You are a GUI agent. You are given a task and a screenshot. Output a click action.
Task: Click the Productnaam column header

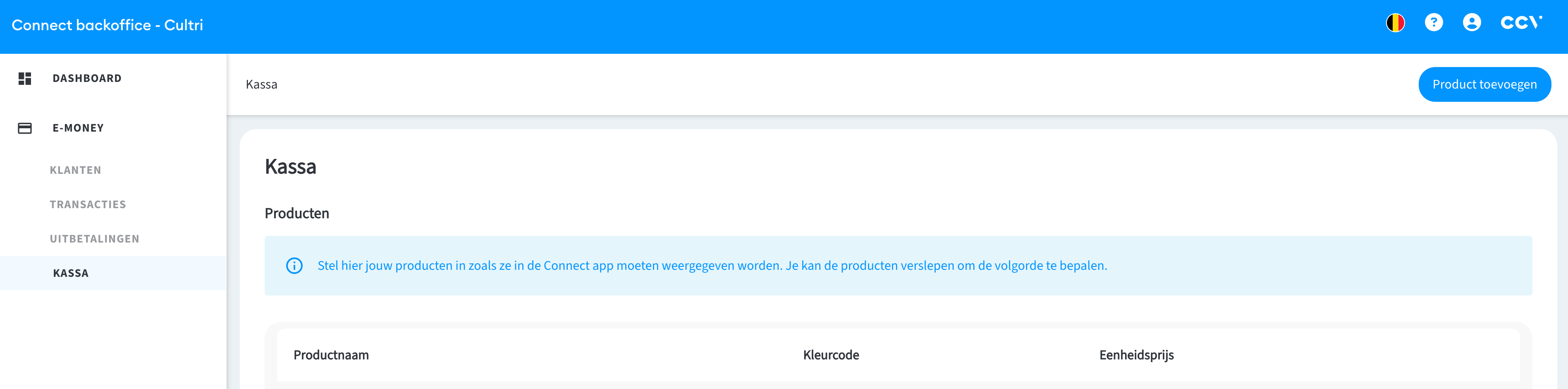[331, 355]
